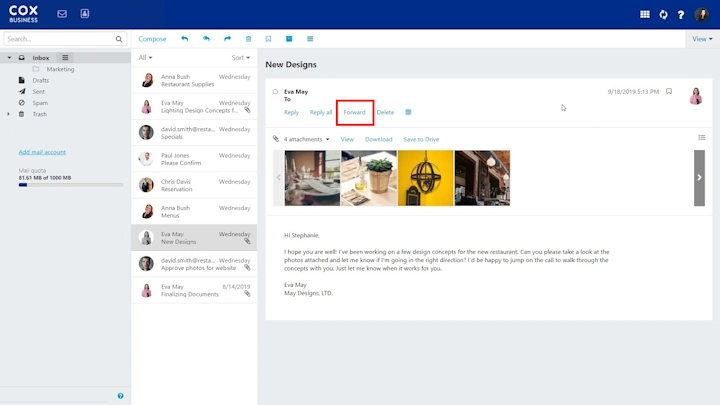Click the help icon at sidebar bottom
The width and height of the screenshot is (720, 405).
pyautogui.click(x=120, y=396)
